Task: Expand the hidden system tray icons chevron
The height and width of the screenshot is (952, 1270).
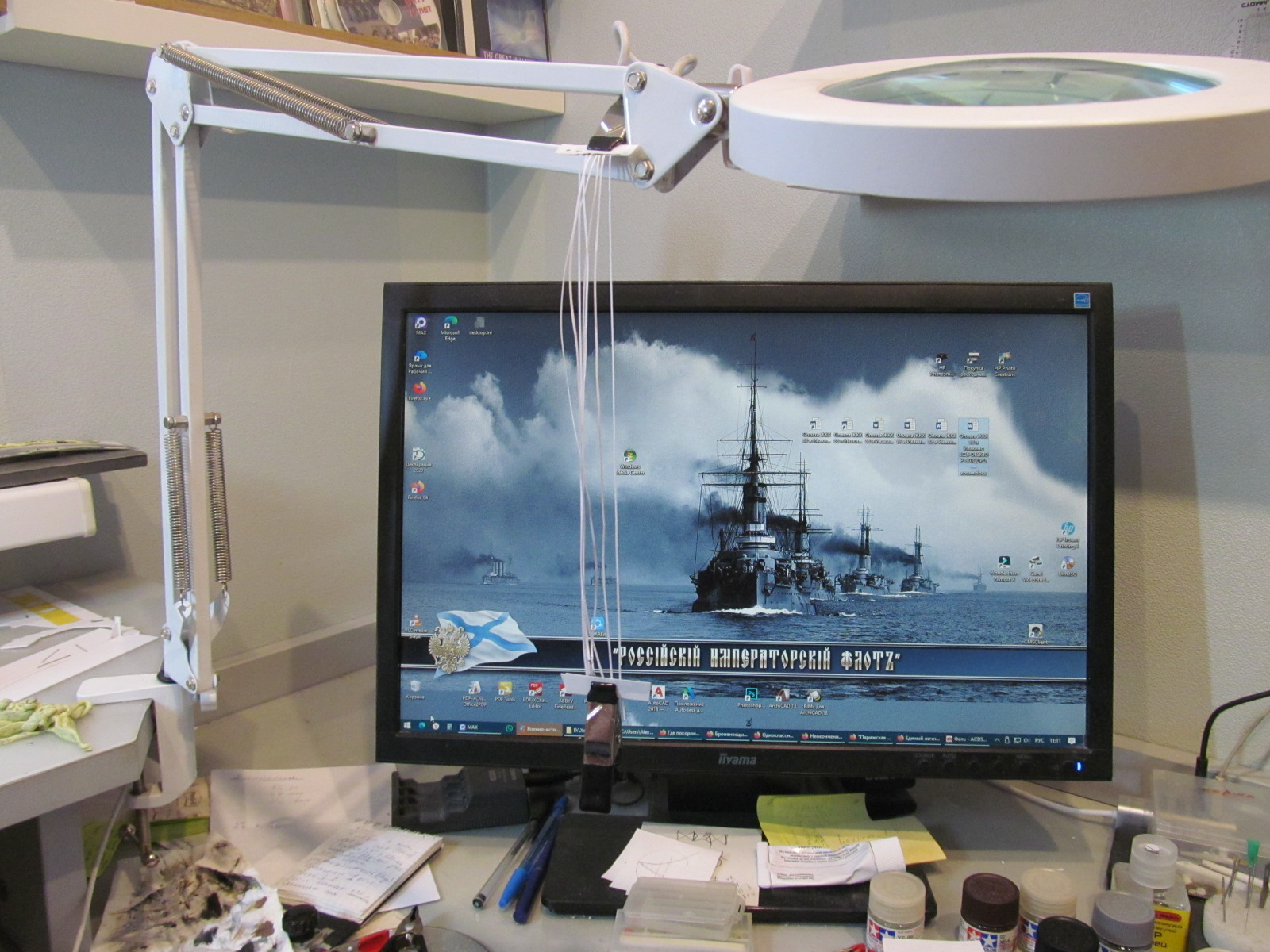Action: click(998, 740)
